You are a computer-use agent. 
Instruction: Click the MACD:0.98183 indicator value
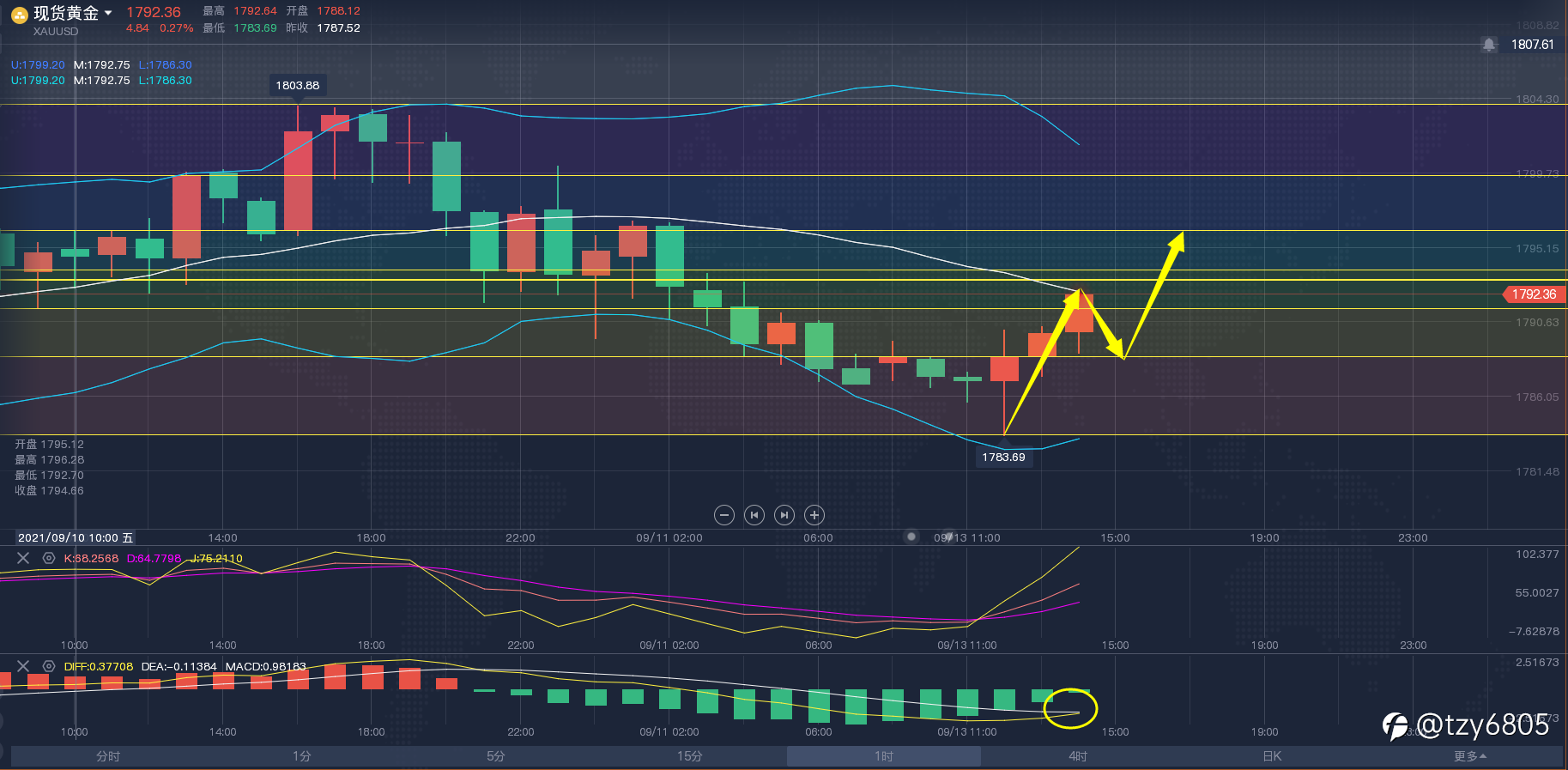[266, 666]
